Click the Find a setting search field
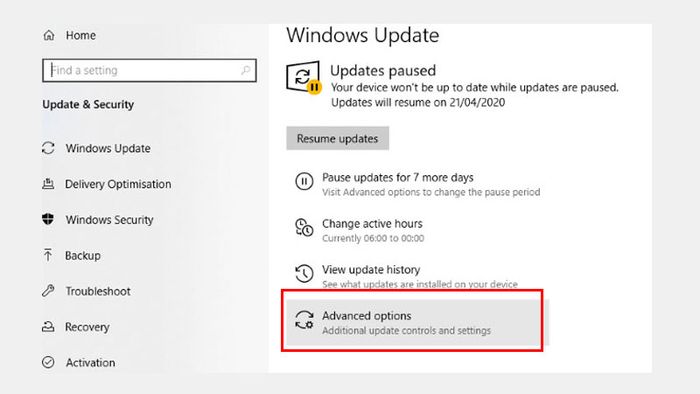The height and width of the screenshot is (394, 700). click(x=150, y=71)
